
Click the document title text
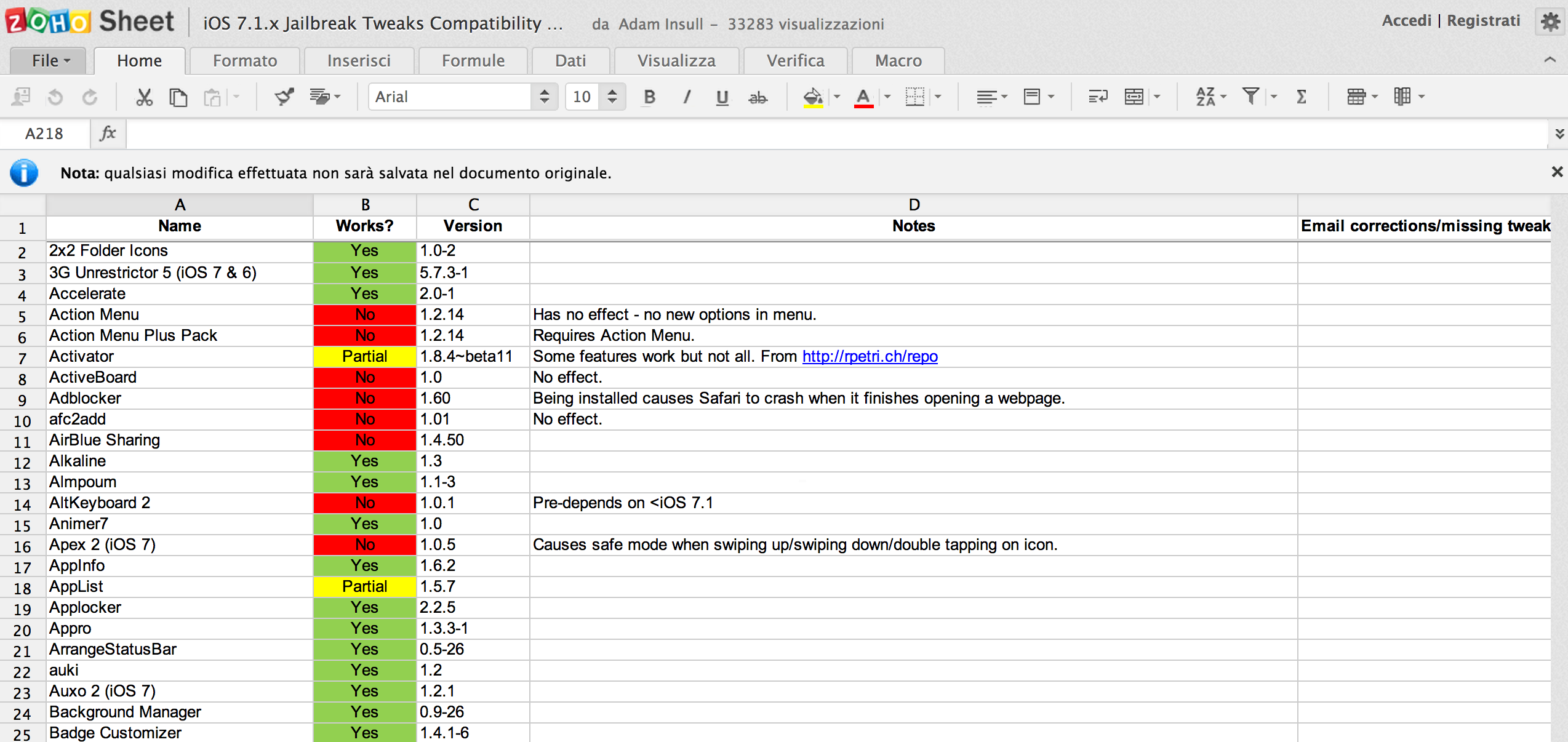383,23
